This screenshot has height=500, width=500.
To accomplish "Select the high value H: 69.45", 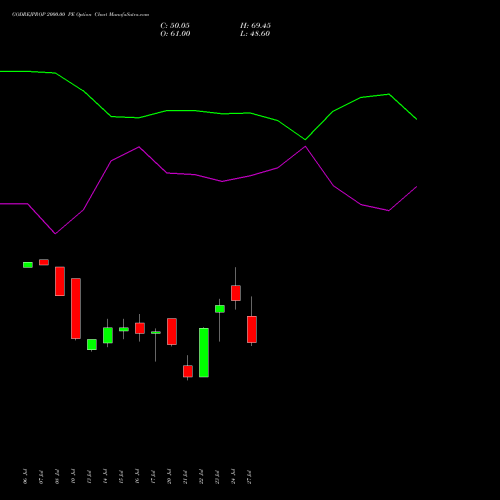I will click(x=255, y=26).
